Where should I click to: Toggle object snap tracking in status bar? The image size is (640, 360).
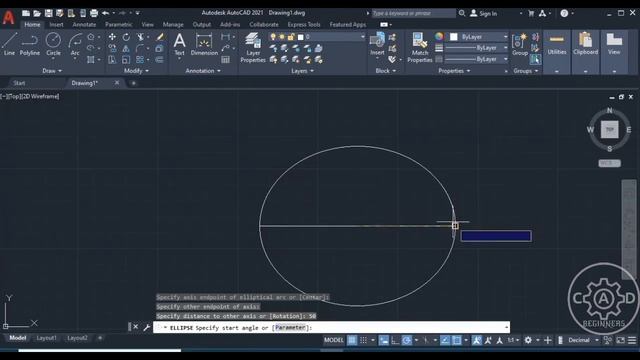pos(445,340)
